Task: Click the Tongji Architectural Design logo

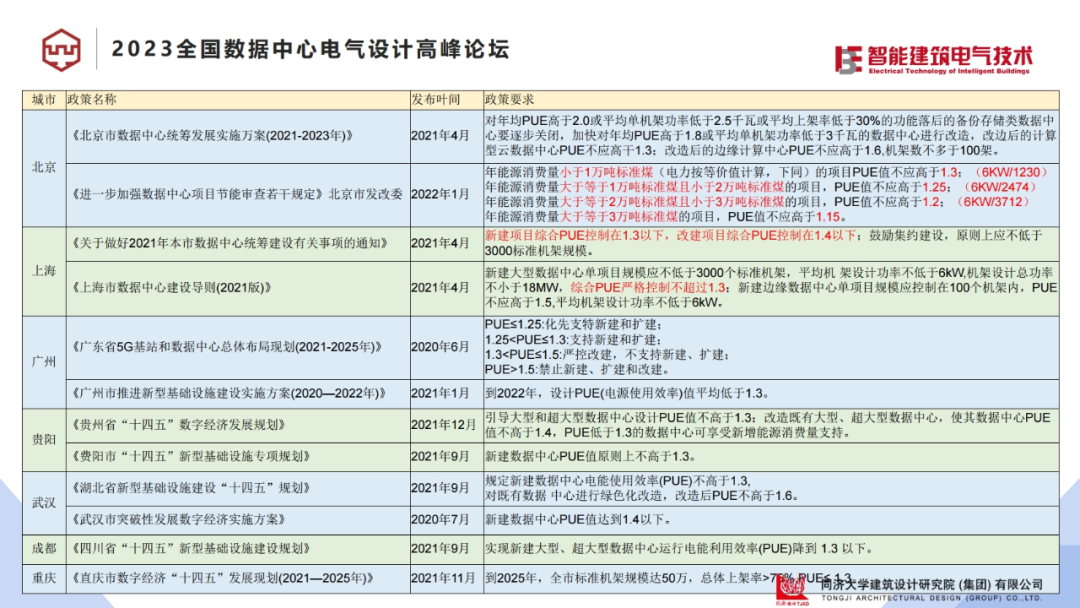Action: 792,589
